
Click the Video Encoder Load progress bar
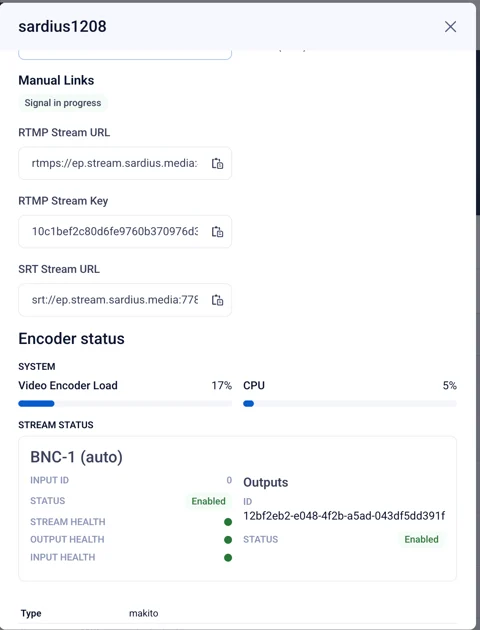(x=125, y=404)
